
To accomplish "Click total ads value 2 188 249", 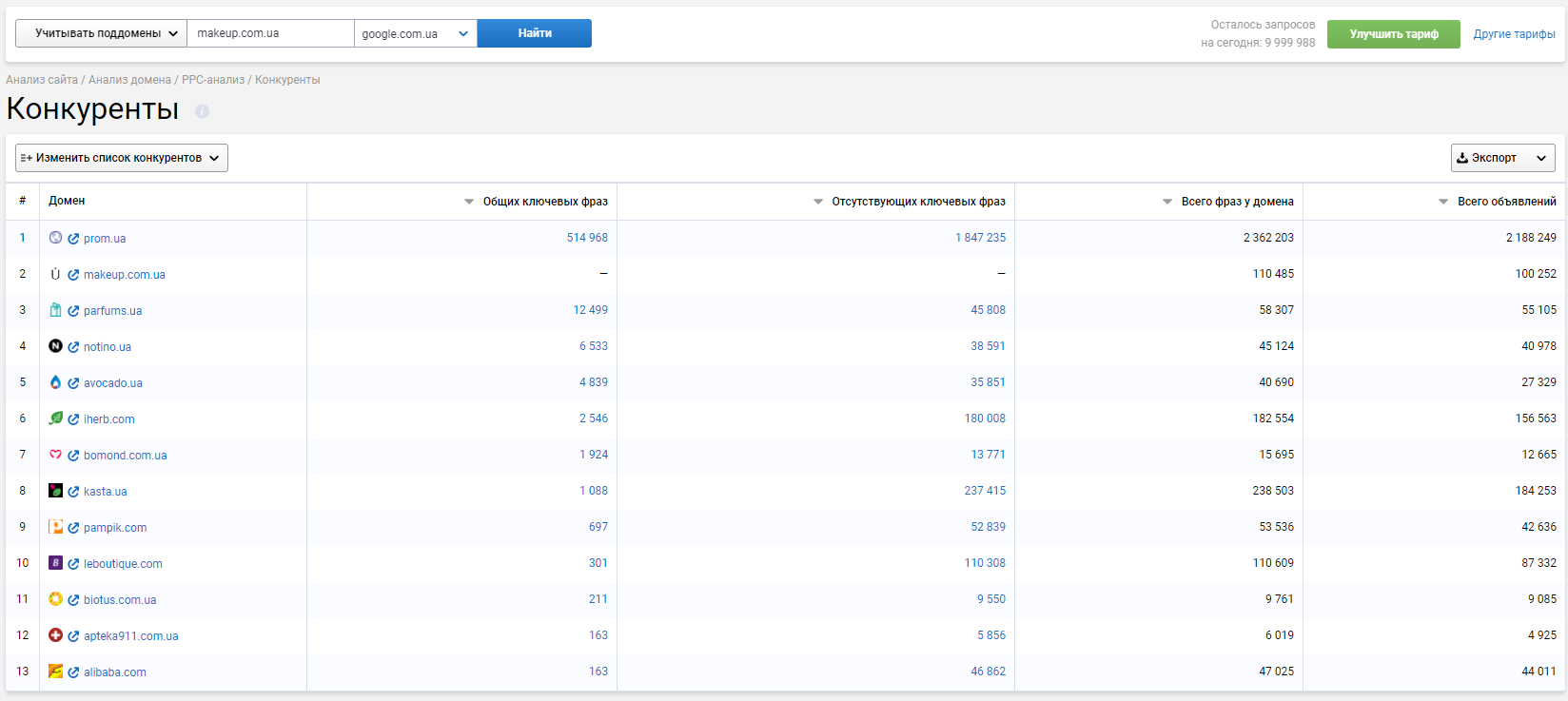I will [1531, 238].
